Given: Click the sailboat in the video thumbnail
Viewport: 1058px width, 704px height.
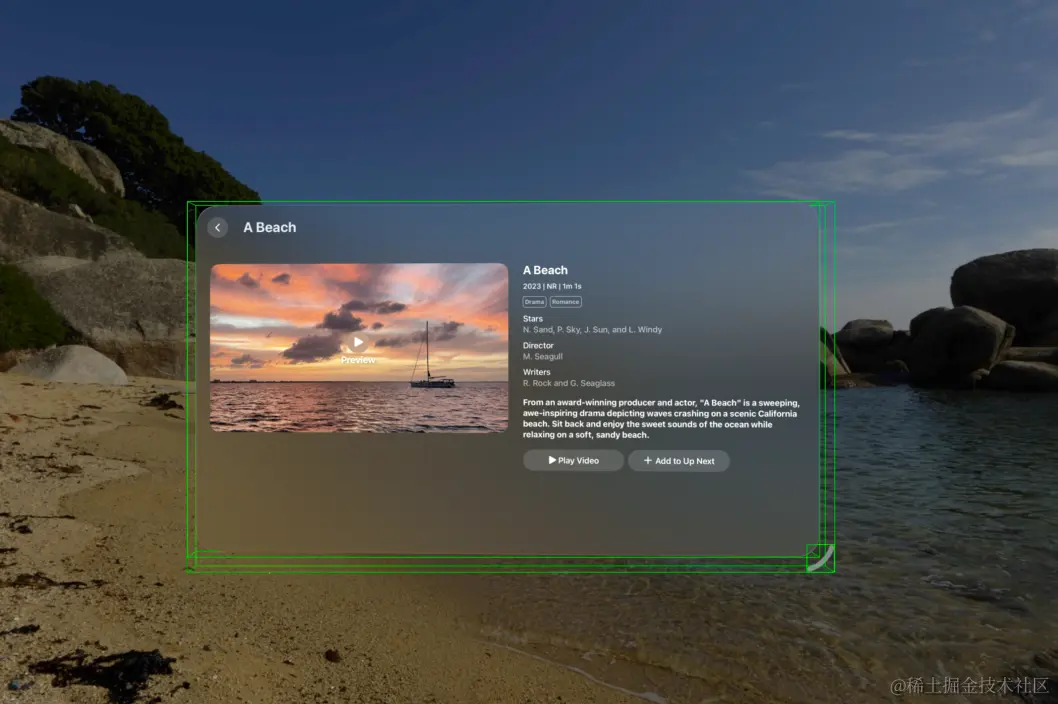Looking at the screenshot, I should (x=433, y=355).
